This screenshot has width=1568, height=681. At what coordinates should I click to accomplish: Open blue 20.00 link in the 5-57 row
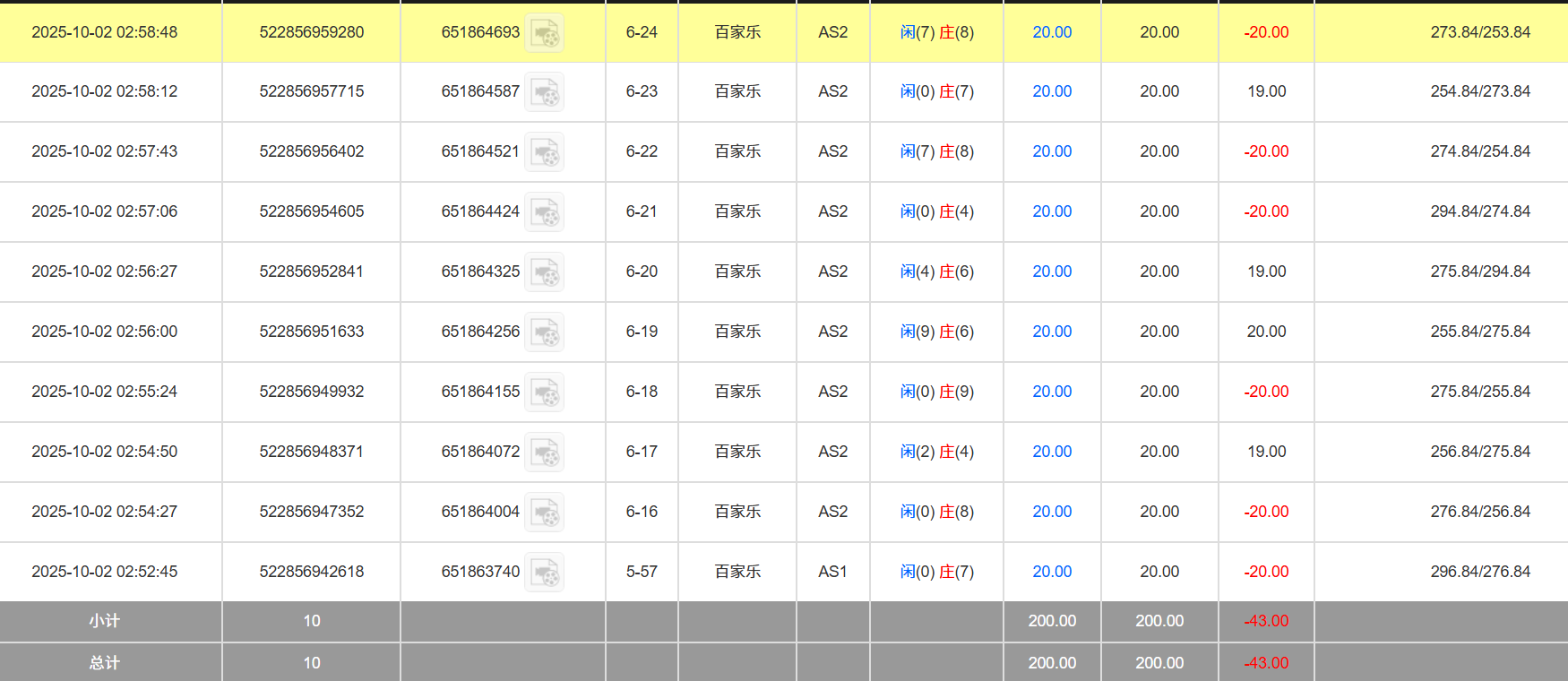(1052, 572)
